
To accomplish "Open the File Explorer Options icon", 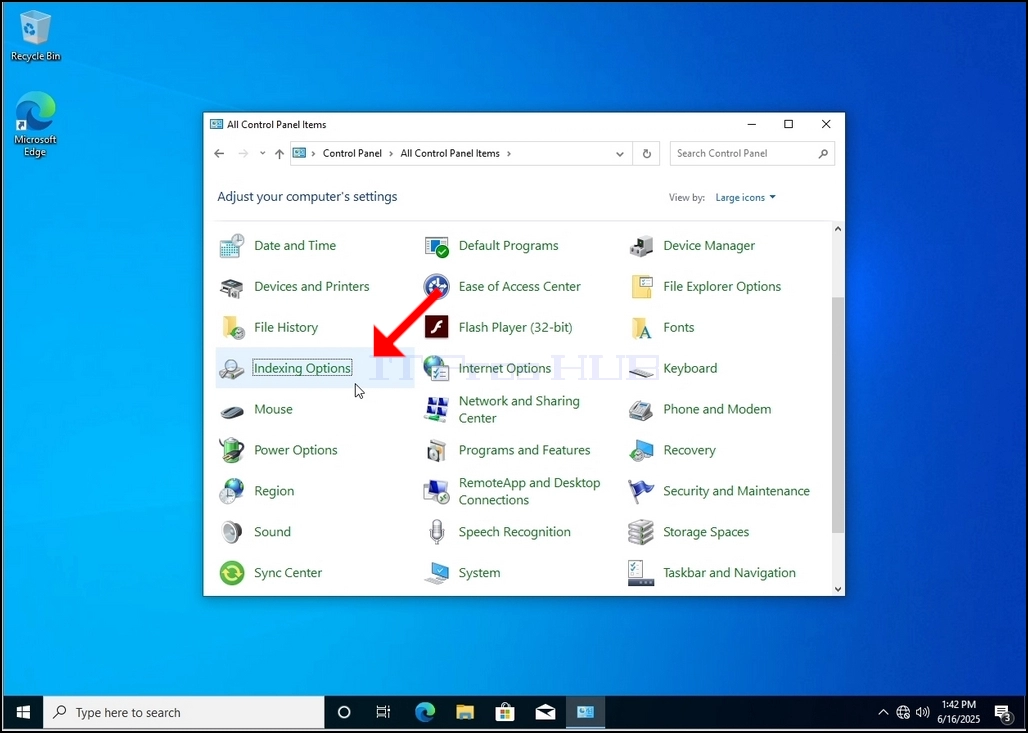I will click(641, 287).
